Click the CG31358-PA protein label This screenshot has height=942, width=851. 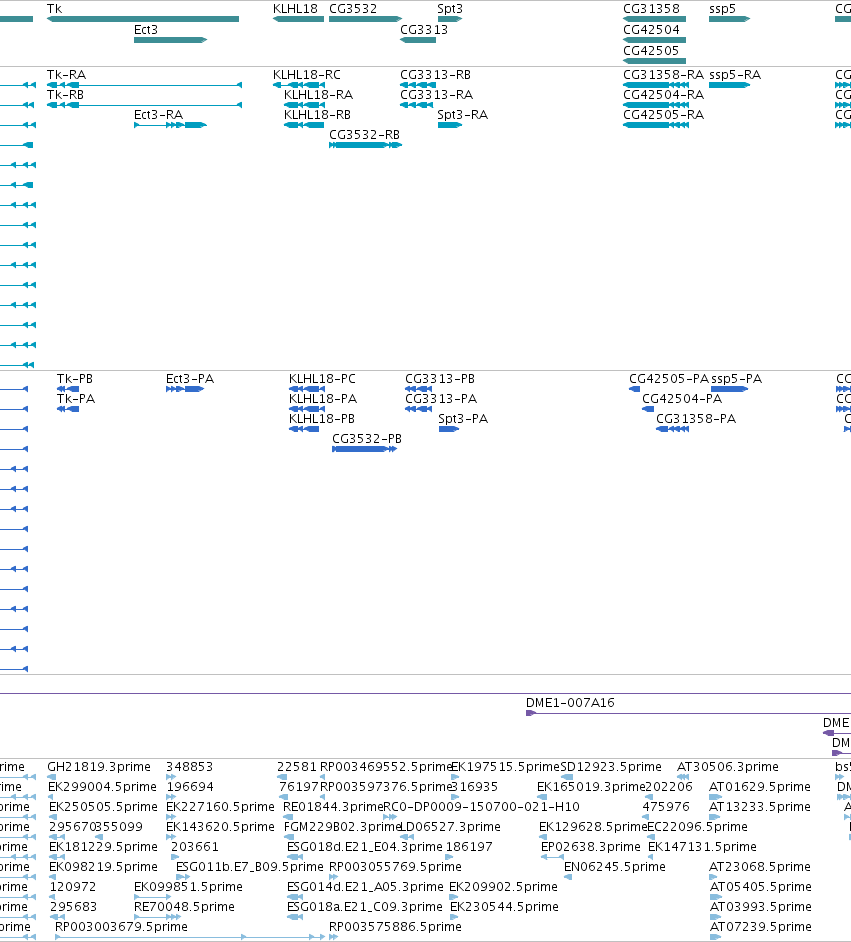tap(695, 419)
